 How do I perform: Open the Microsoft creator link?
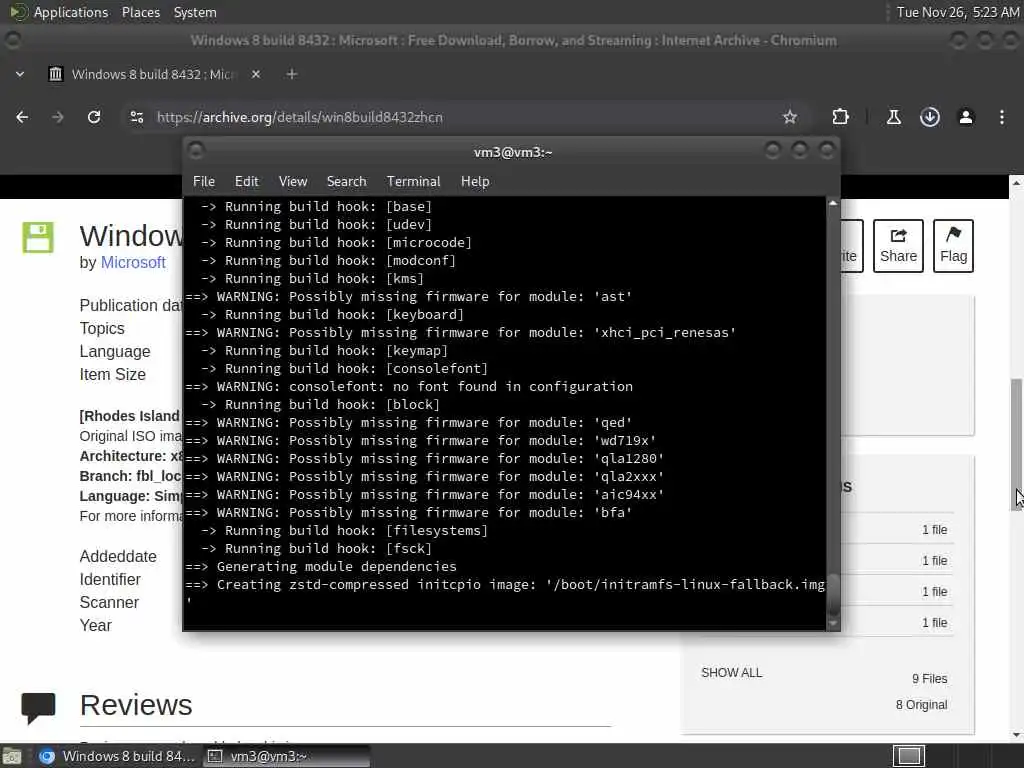(x=133, y=263)
